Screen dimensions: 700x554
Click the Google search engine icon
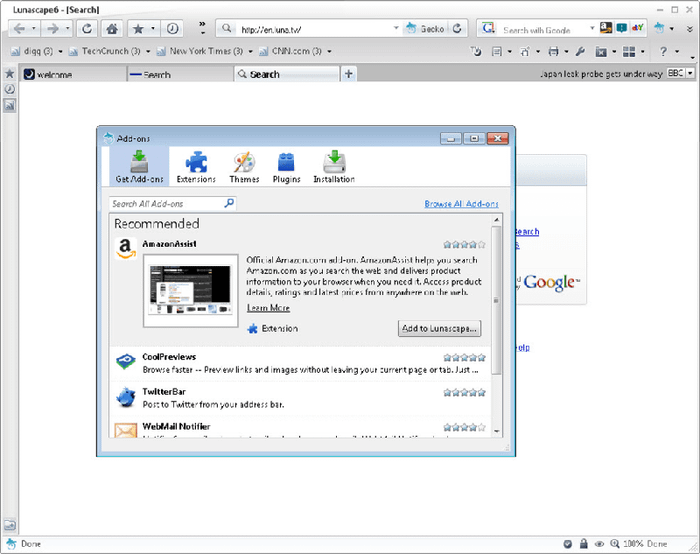pyautogui.click(x=488, y=28)
